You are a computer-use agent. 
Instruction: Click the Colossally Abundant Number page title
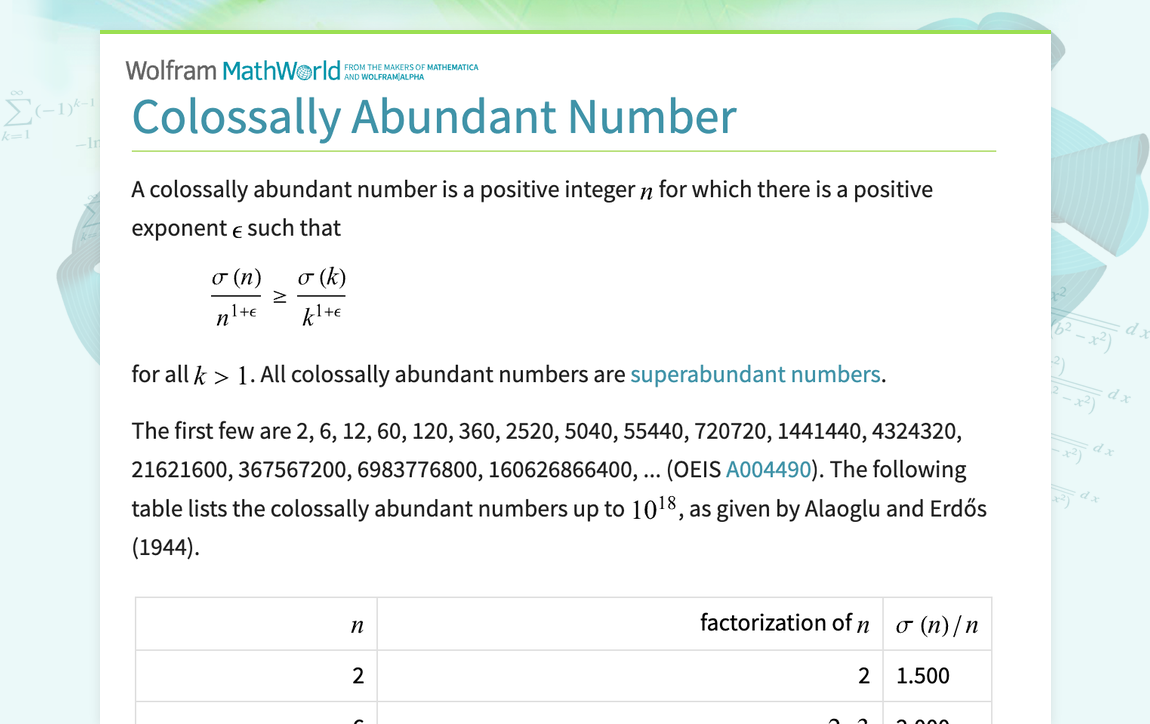(x=433, y=117)
